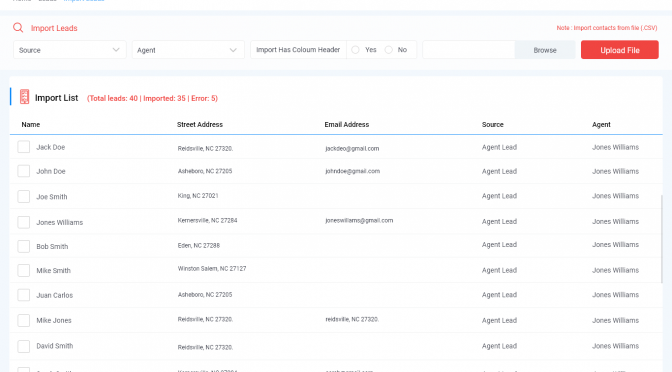Open the Agent dropdown
The height and width of the screenshot is (372, 672).
point(188,50)
